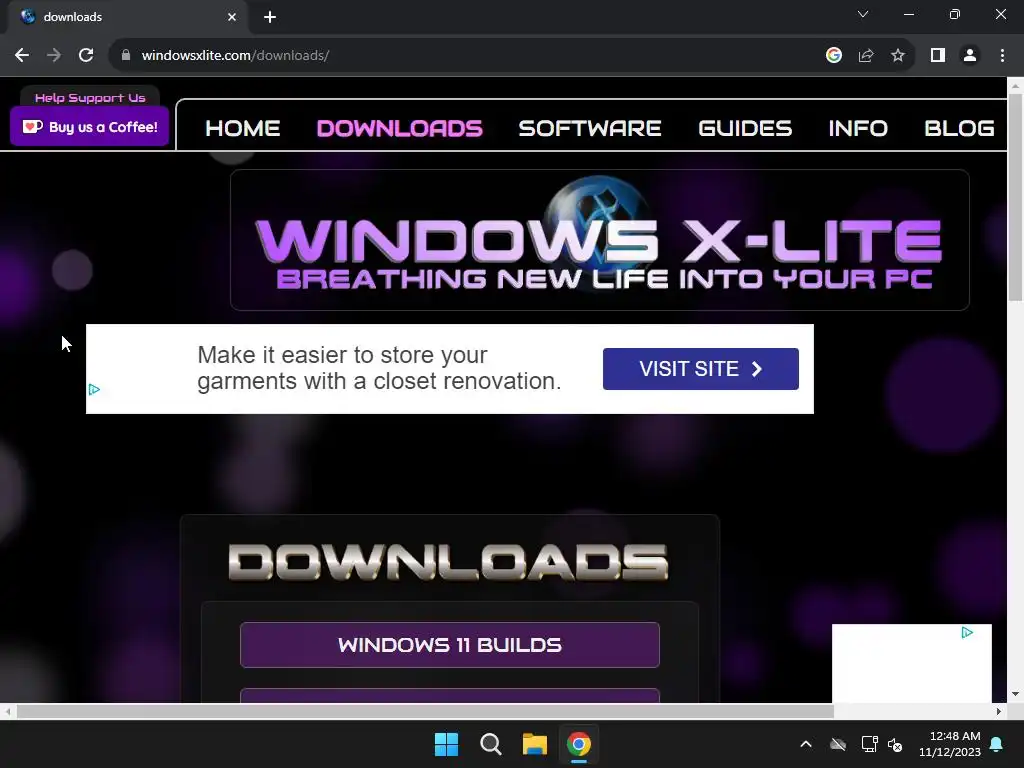Screen dimensions: 1024x768
Task: Show hidden system tray icons
Action: tap(806, 744)
